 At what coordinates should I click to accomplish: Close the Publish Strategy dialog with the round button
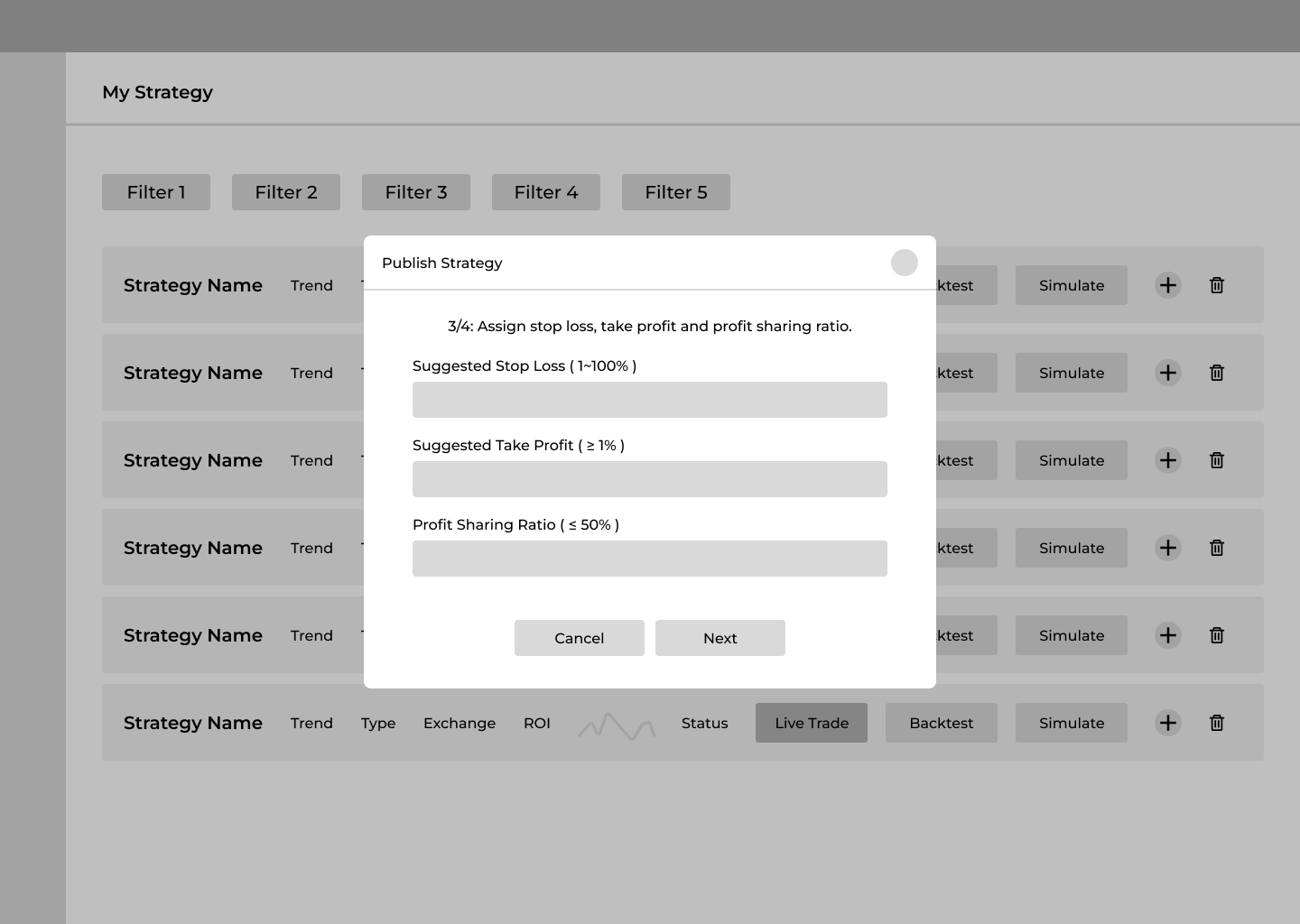coord(904,263)
